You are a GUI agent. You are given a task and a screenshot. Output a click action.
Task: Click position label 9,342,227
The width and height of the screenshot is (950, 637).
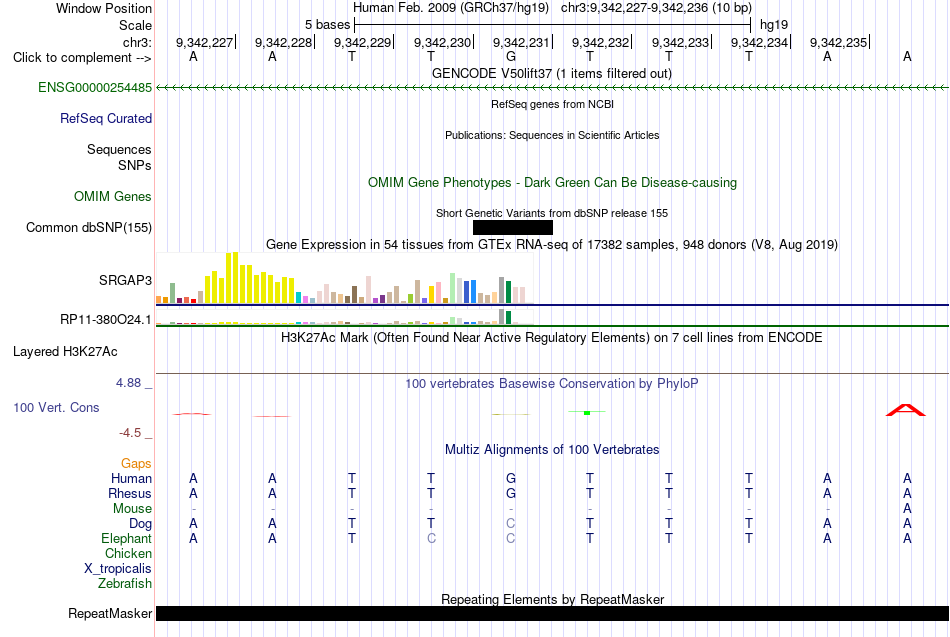pyautogui.click(x=205, y=42)
